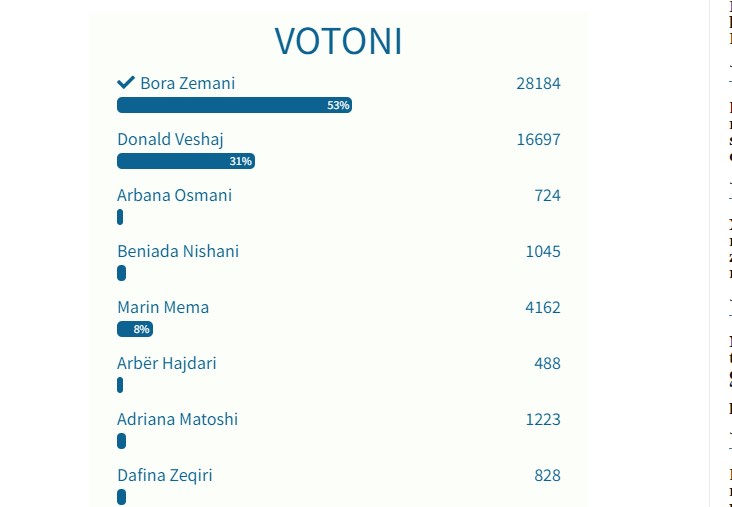Click Adriana Matoshi's 1223 vote count

(542, 419)
